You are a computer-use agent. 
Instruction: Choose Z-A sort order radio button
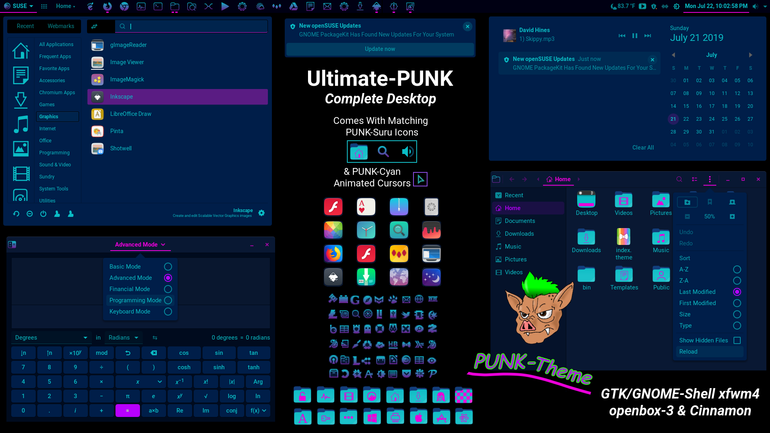(x=737, y=280)
